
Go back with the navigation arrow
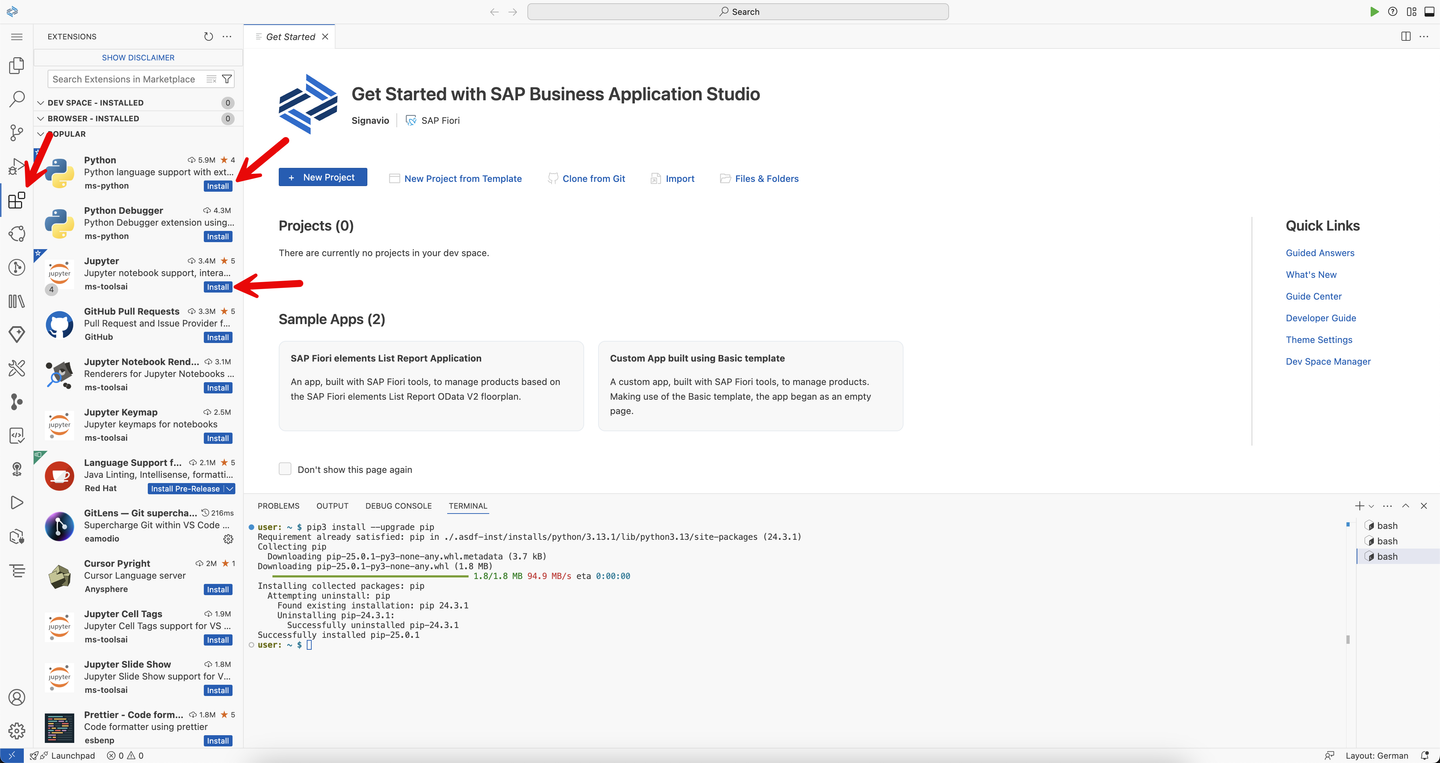(x=494, y=12)
